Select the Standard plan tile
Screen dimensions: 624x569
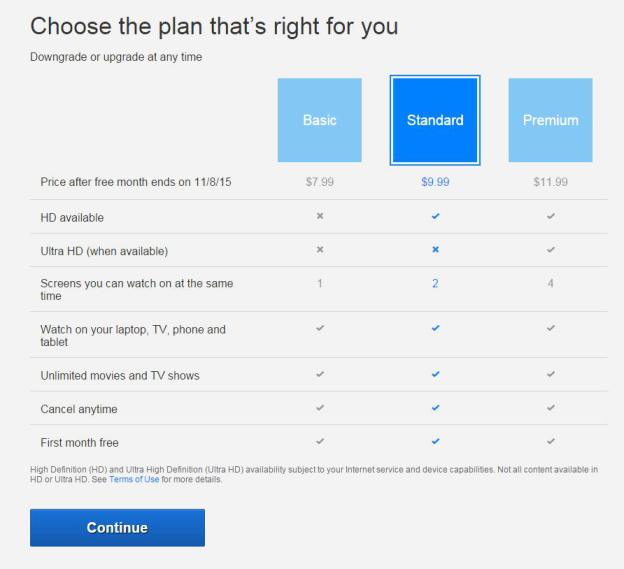[x=435, y=120]
